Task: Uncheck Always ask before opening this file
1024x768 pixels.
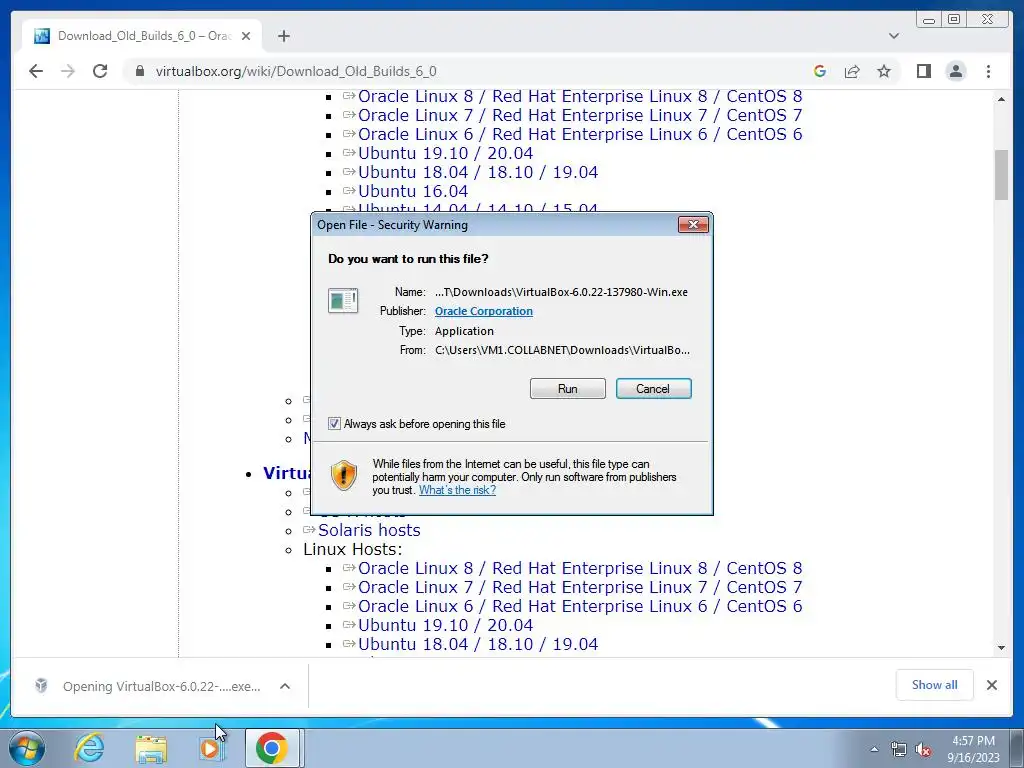Action: coord(334,424)
